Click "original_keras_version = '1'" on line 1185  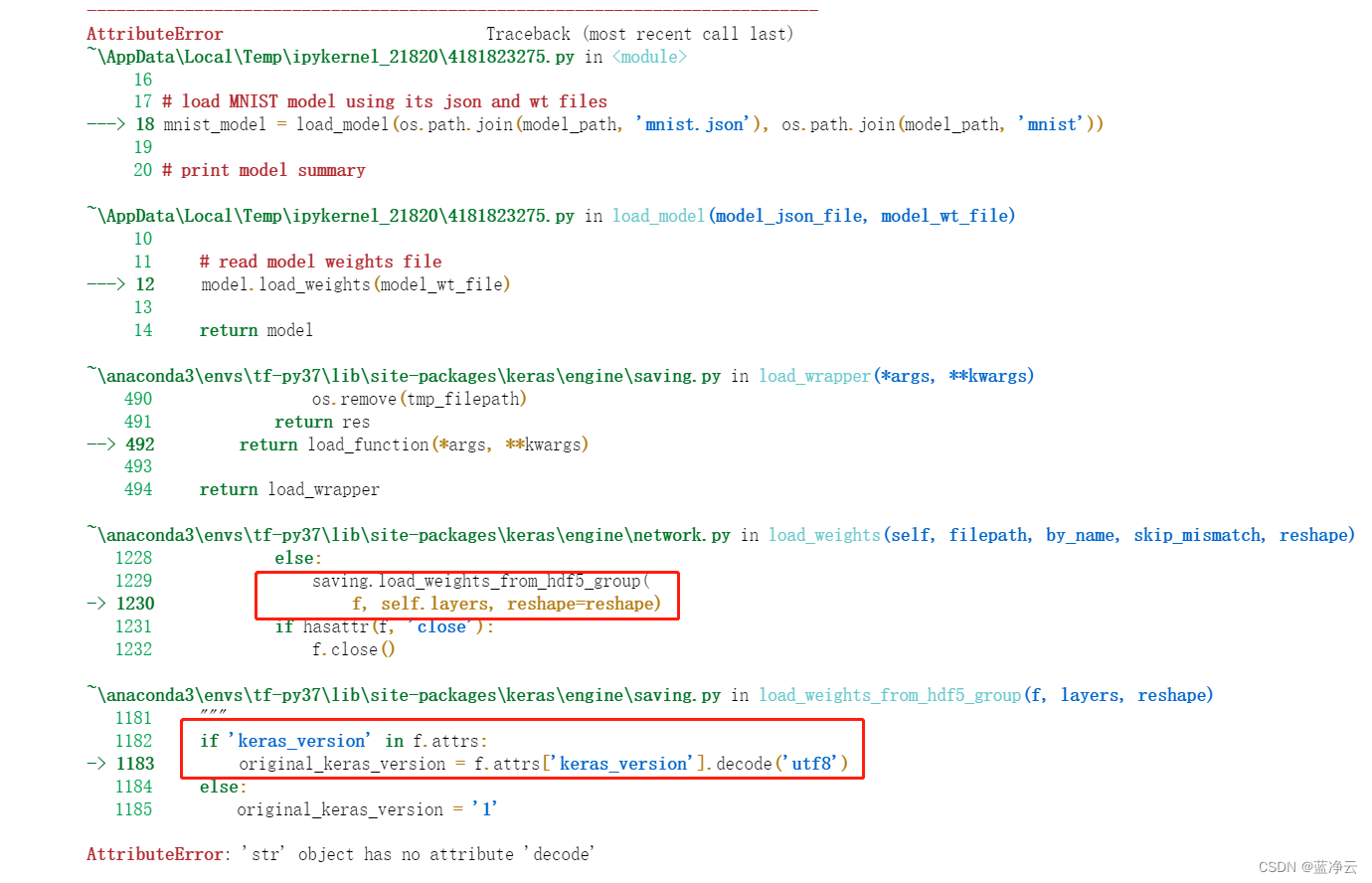click(x=367, y=809)
